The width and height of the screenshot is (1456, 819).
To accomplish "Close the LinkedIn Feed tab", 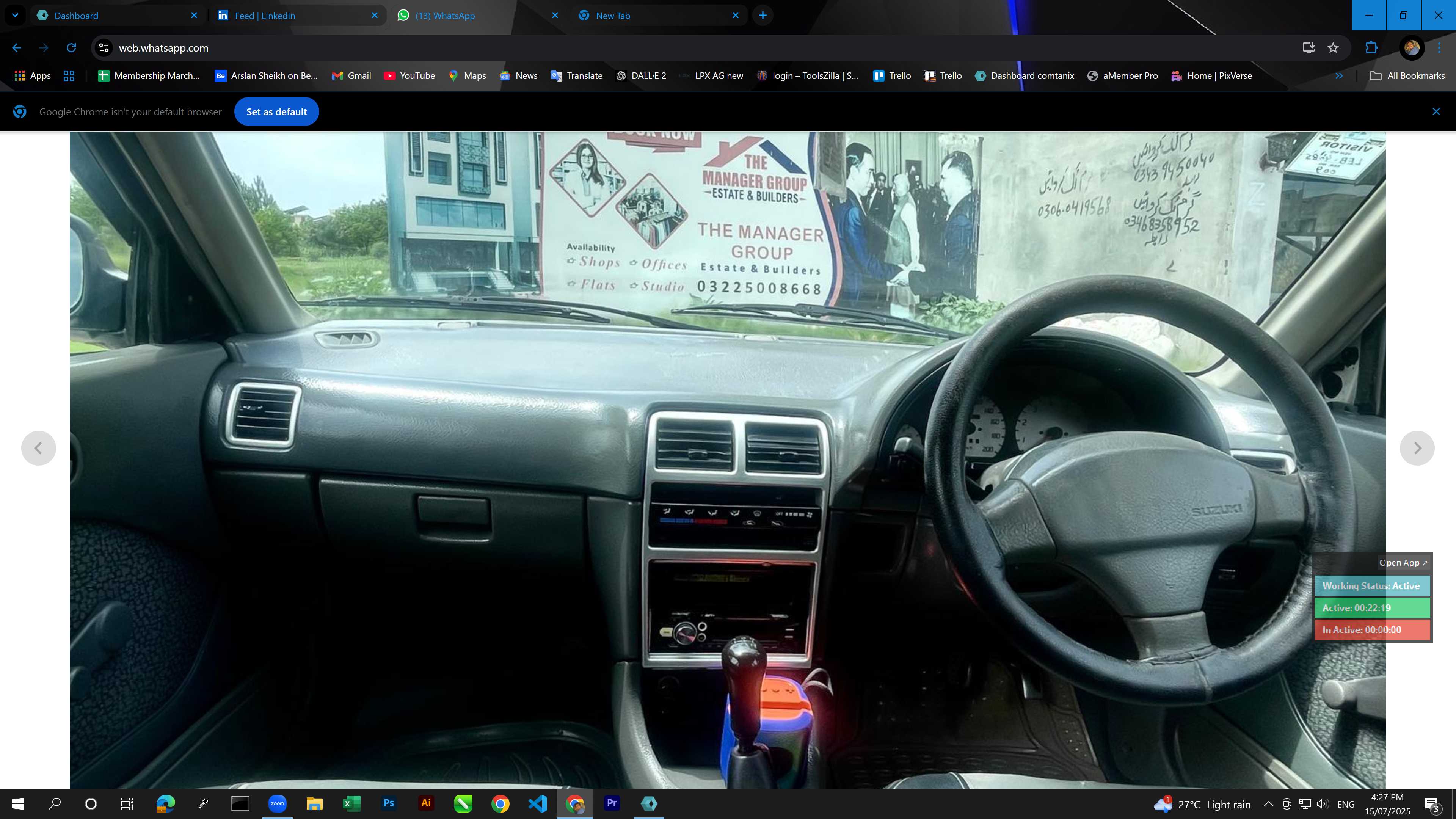I will pos(374,15).
